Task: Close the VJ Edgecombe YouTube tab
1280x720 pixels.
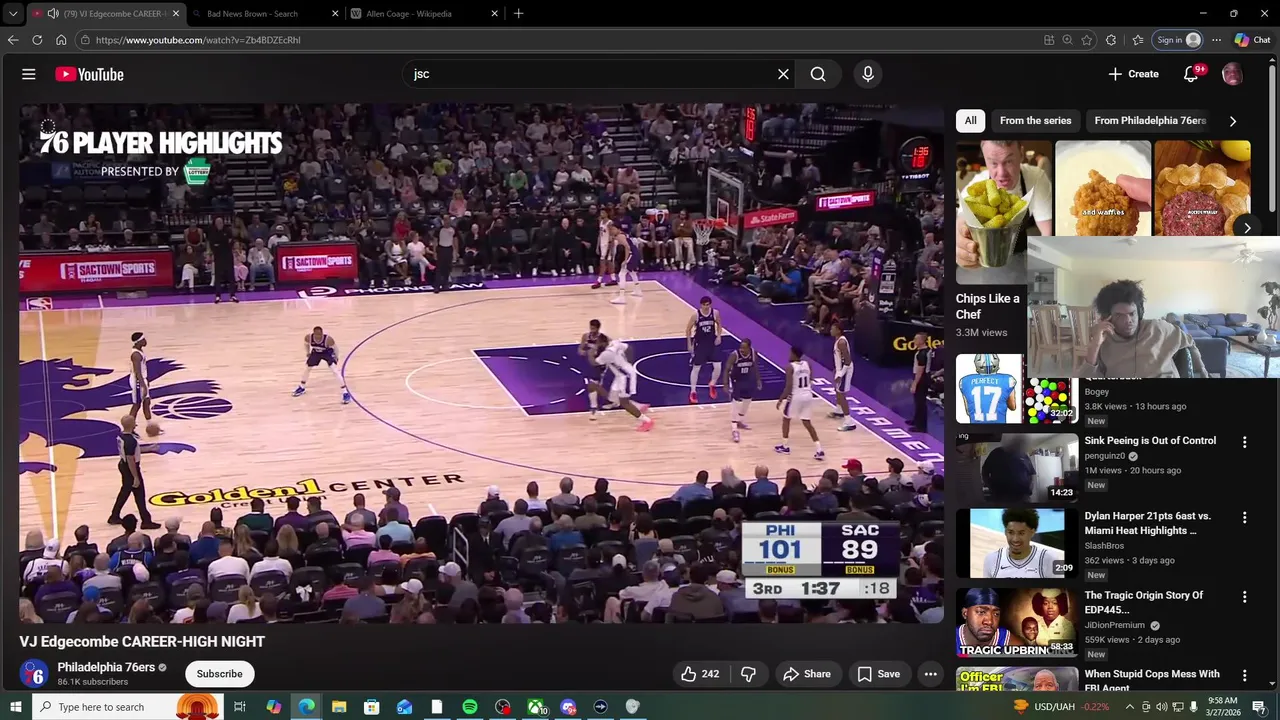Action: pos(176,14)
